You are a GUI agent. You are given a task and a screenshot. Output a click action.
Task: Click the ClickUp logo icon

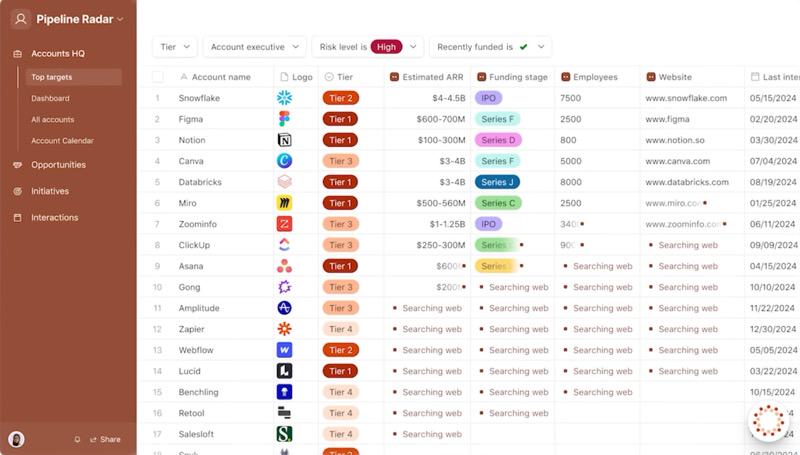(284, 245)
